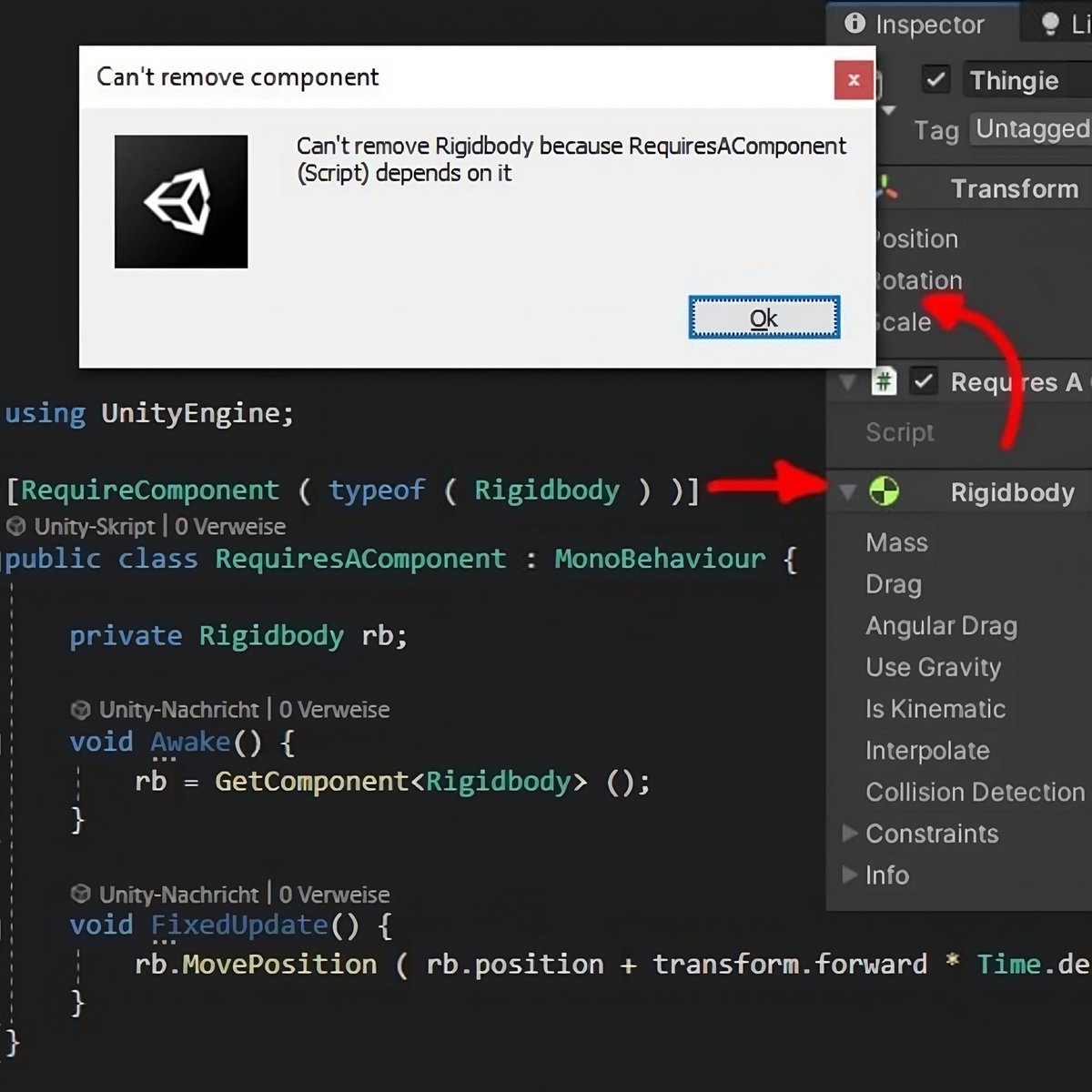Click the Use Gravity property label
Image resolution: width=1092 pixels, height=1092 pixels.
coord(933,667)
